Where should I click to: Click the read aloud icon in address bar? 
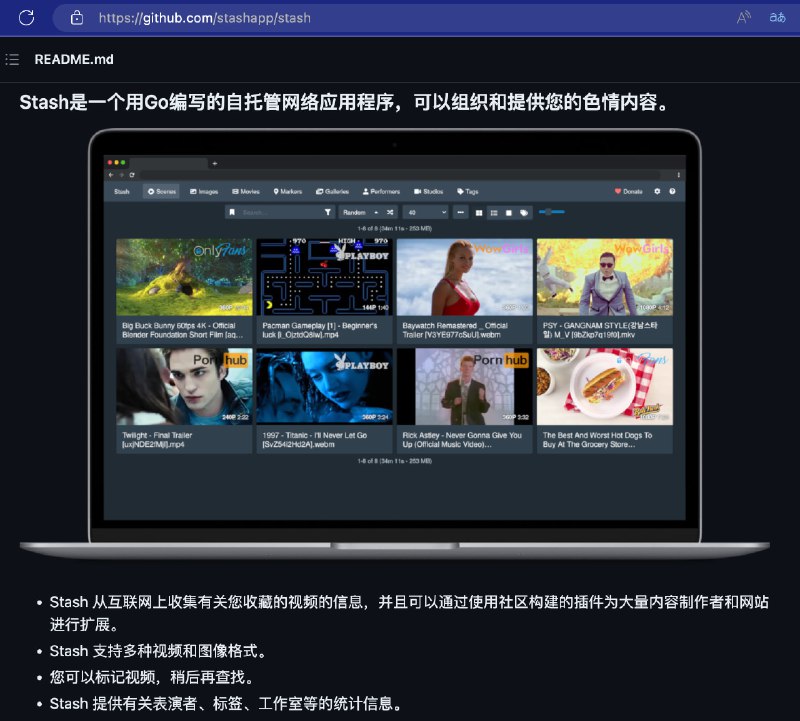744,18
